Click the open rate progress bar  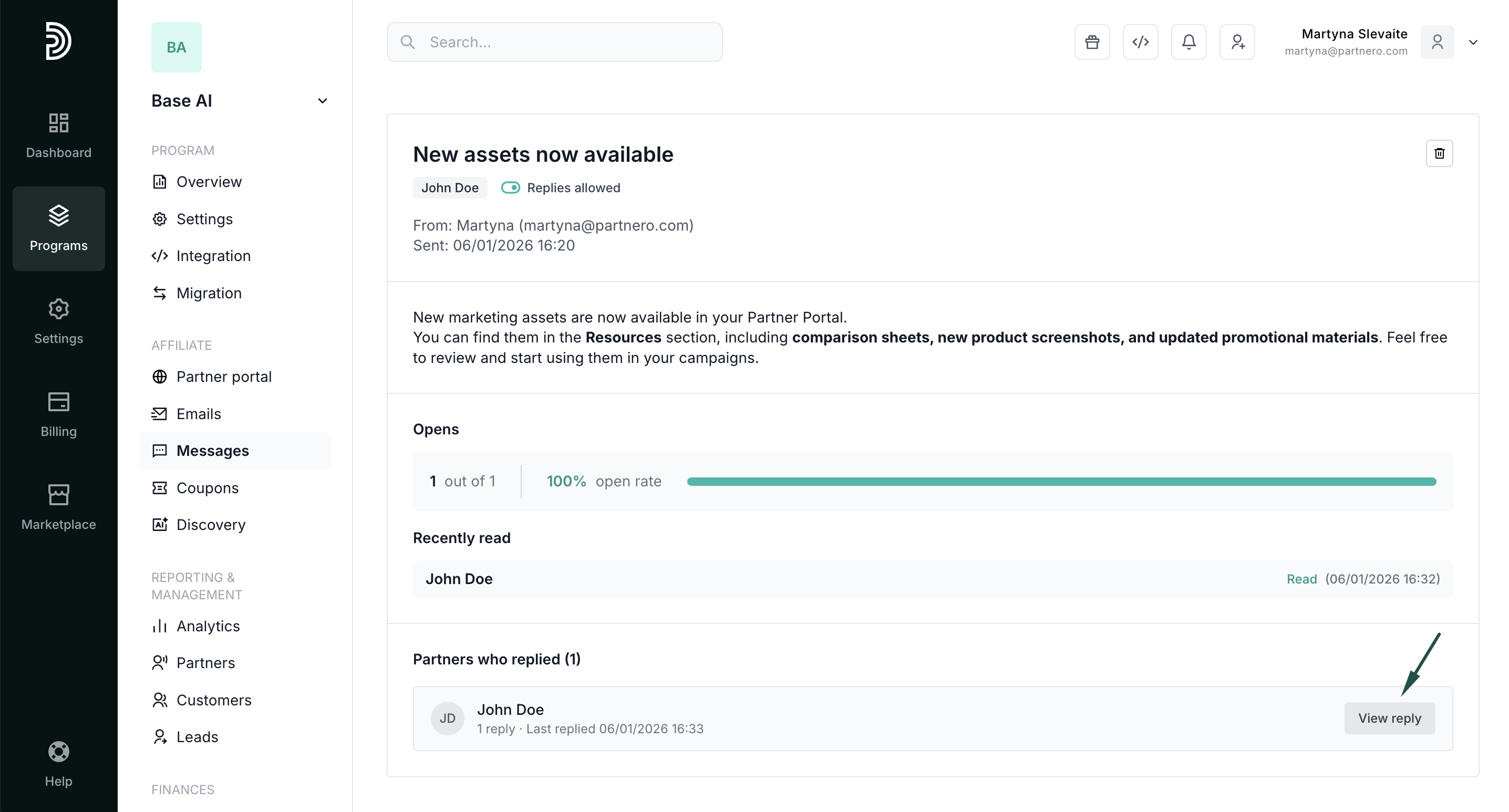(1061, 481)
